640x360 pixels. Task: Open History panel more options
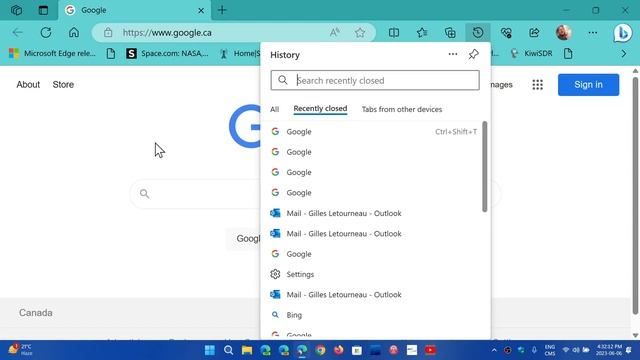tap(453, 54)
